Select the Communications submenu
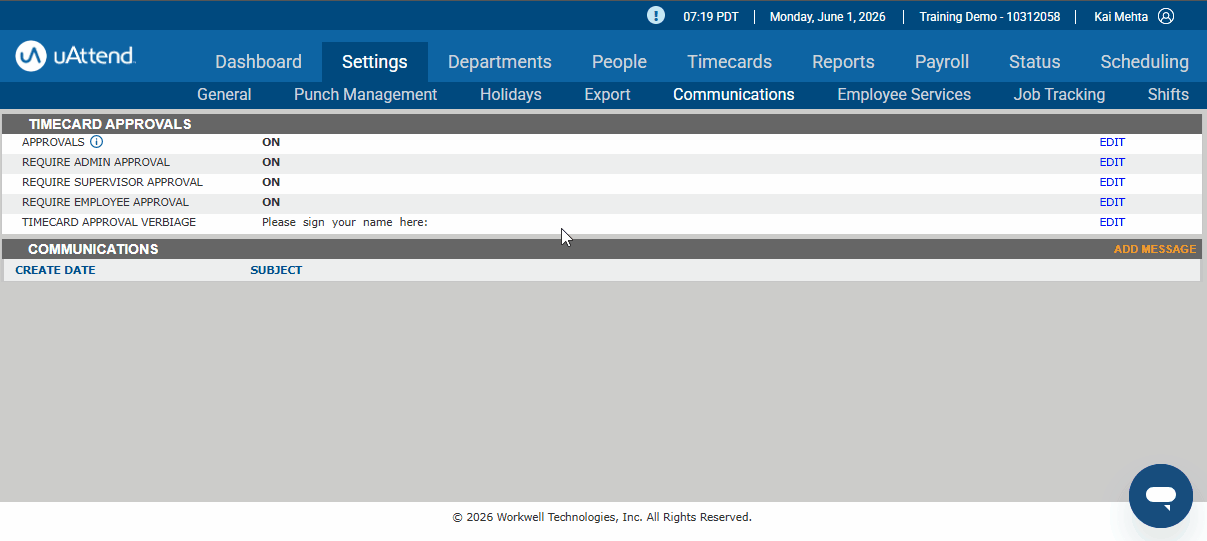1207x541 pixels. click(x=734, y=95)
